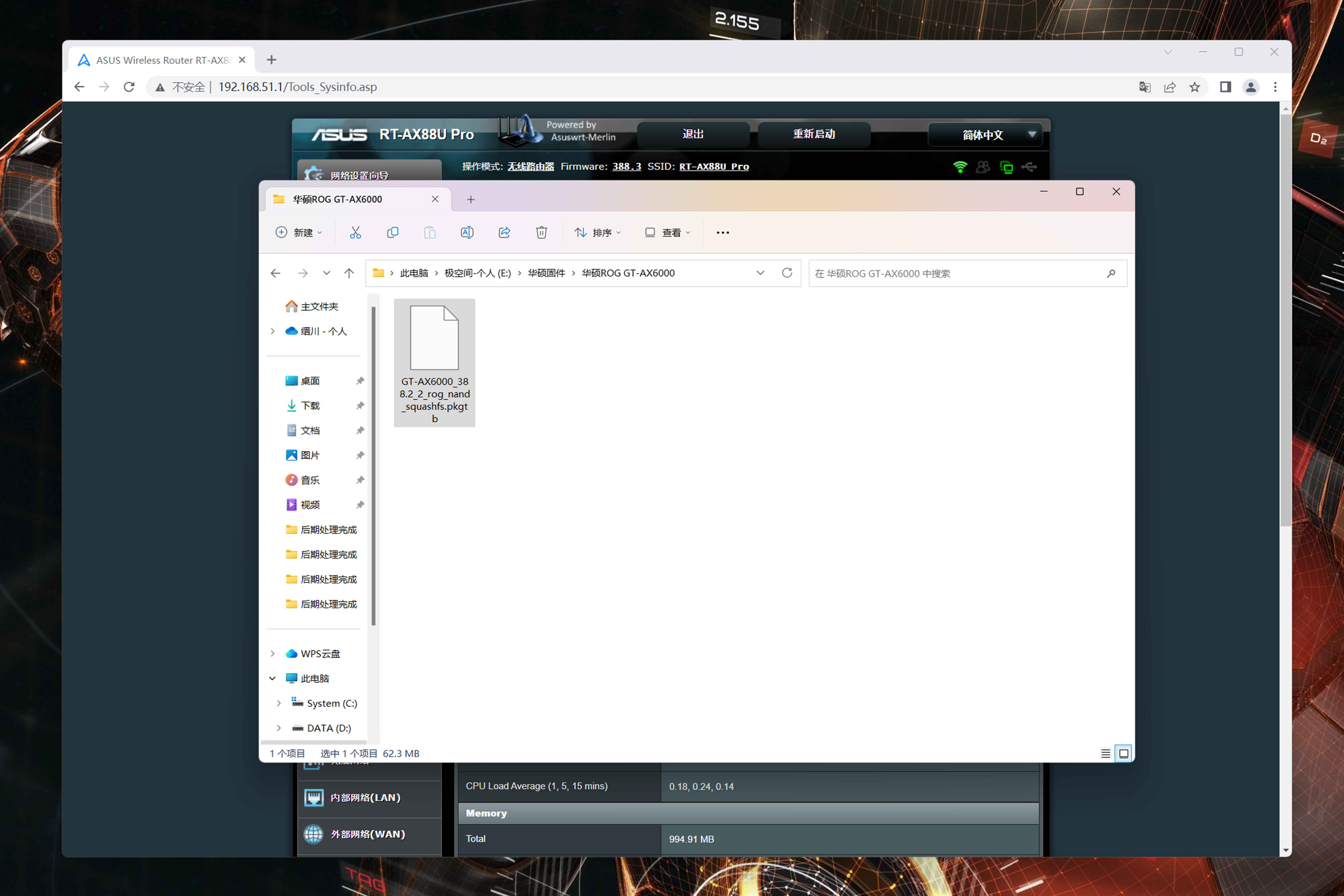Open the 排序 sort dropdown
Viewport: 1344px width, 896px height.
click(x=598, y=233)
